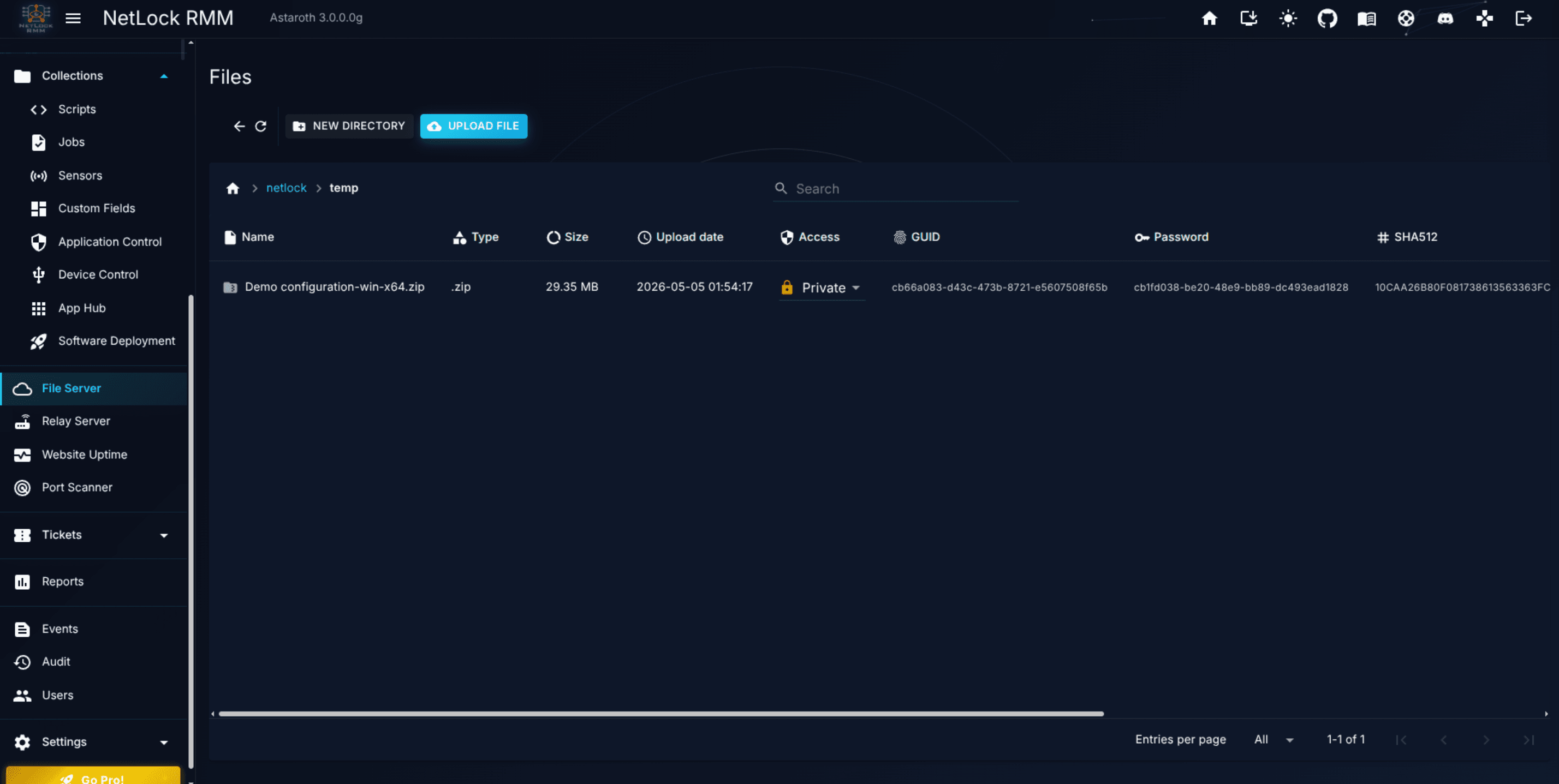
Task: Open Users in the sidebar
Action: click(94, 695)
